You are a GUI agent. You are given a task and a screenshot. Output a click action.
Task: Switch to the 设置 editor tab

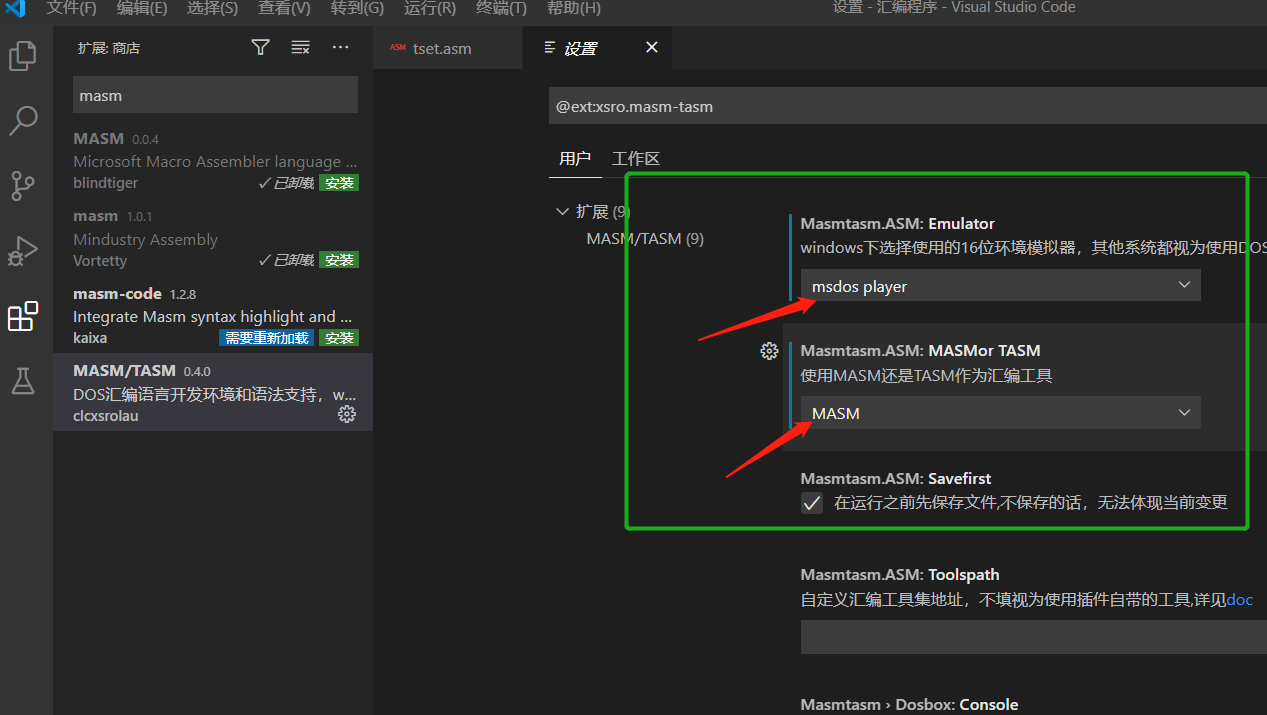pyautogui.click(x=597, y=48)
